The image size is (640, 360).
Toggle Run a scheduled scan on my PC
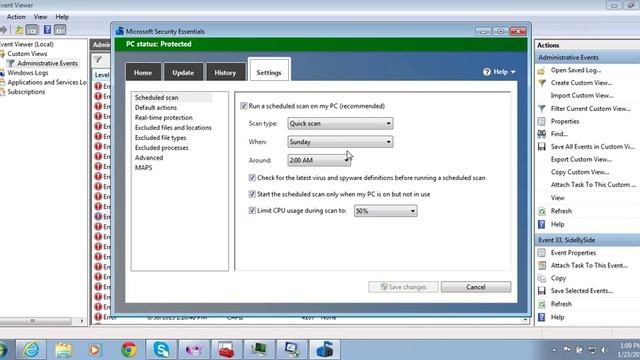[244, 106]
